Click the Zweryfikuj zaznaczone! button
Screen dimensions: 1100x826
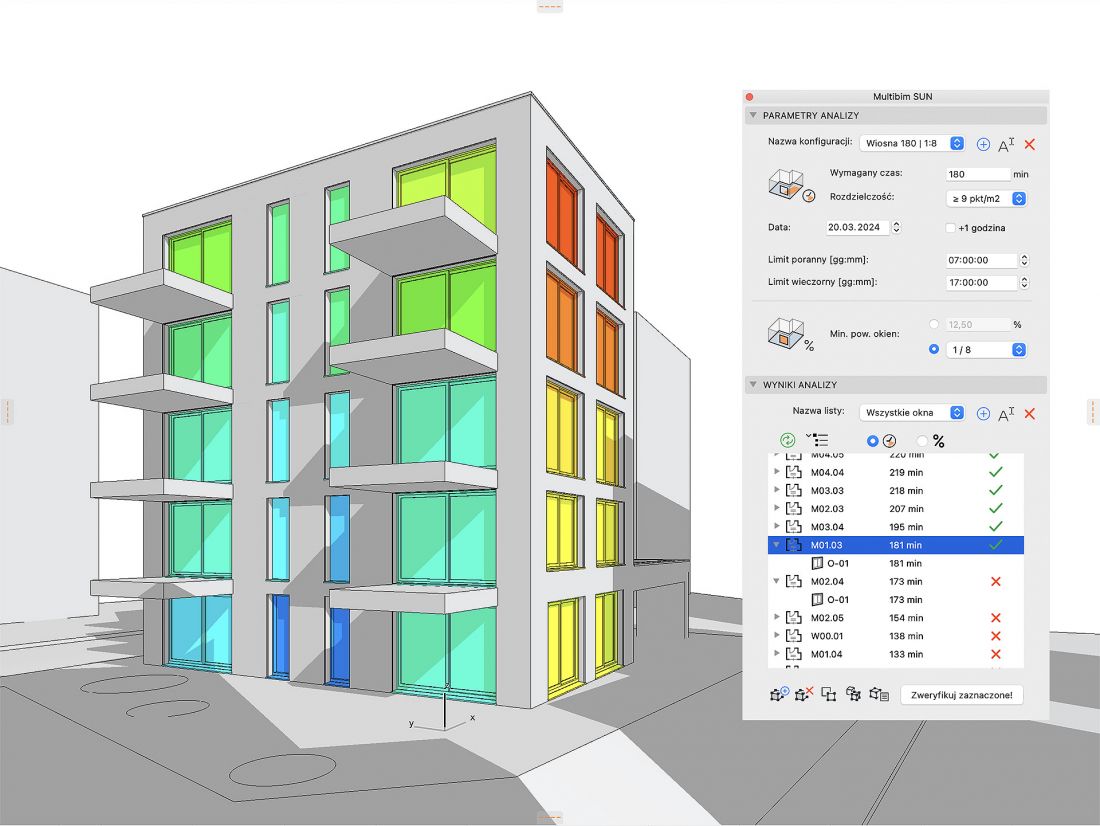coord(962,695)
